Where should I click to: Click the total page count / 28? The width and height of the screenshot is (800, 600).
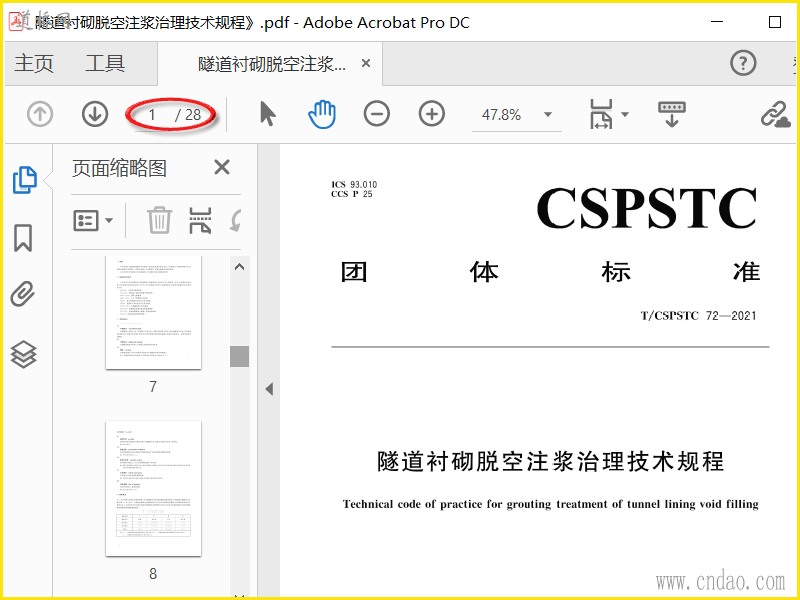point(188,115)
